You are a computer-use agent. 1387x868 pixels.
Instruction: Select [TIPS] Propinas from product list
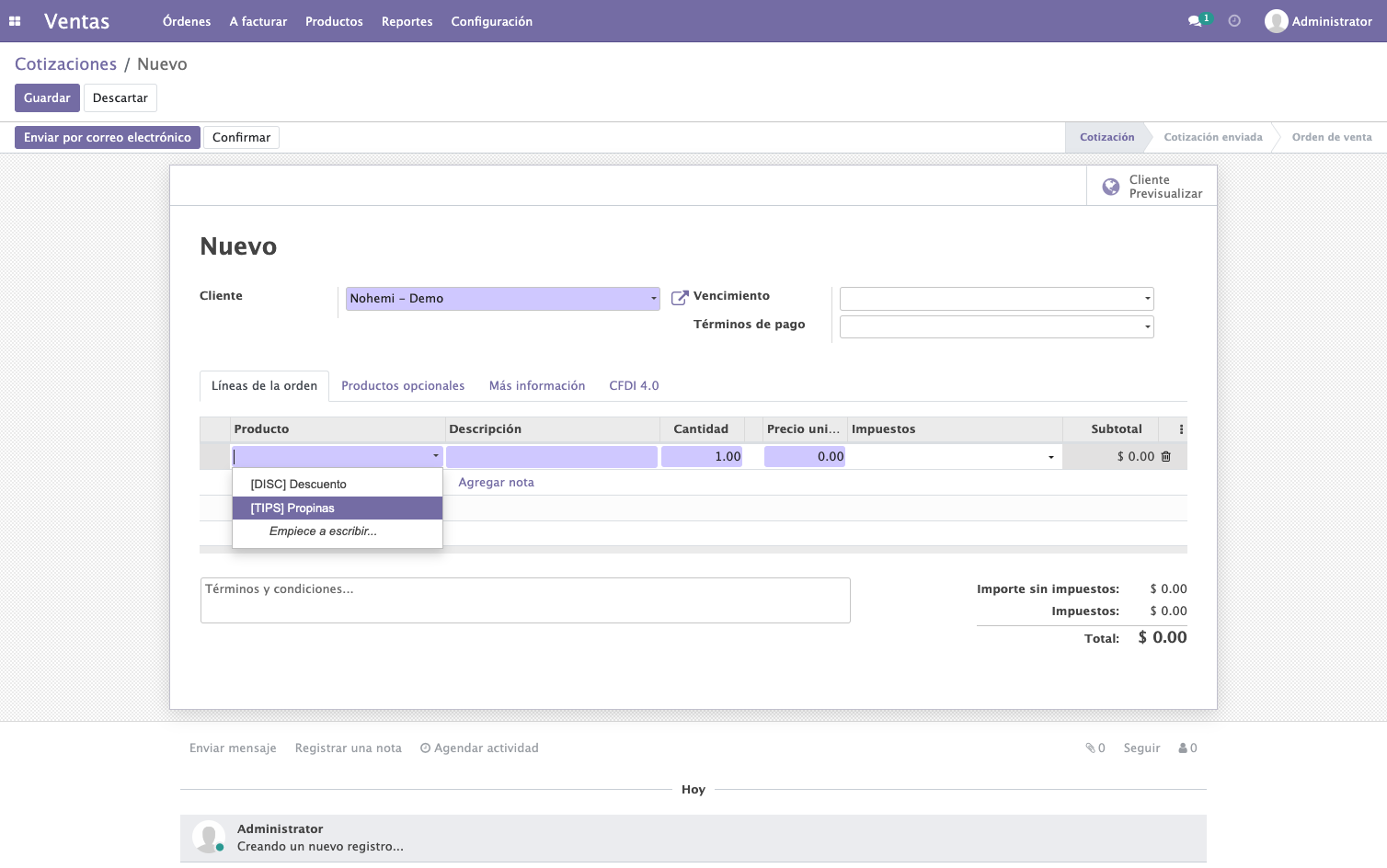tap(338, 508)
